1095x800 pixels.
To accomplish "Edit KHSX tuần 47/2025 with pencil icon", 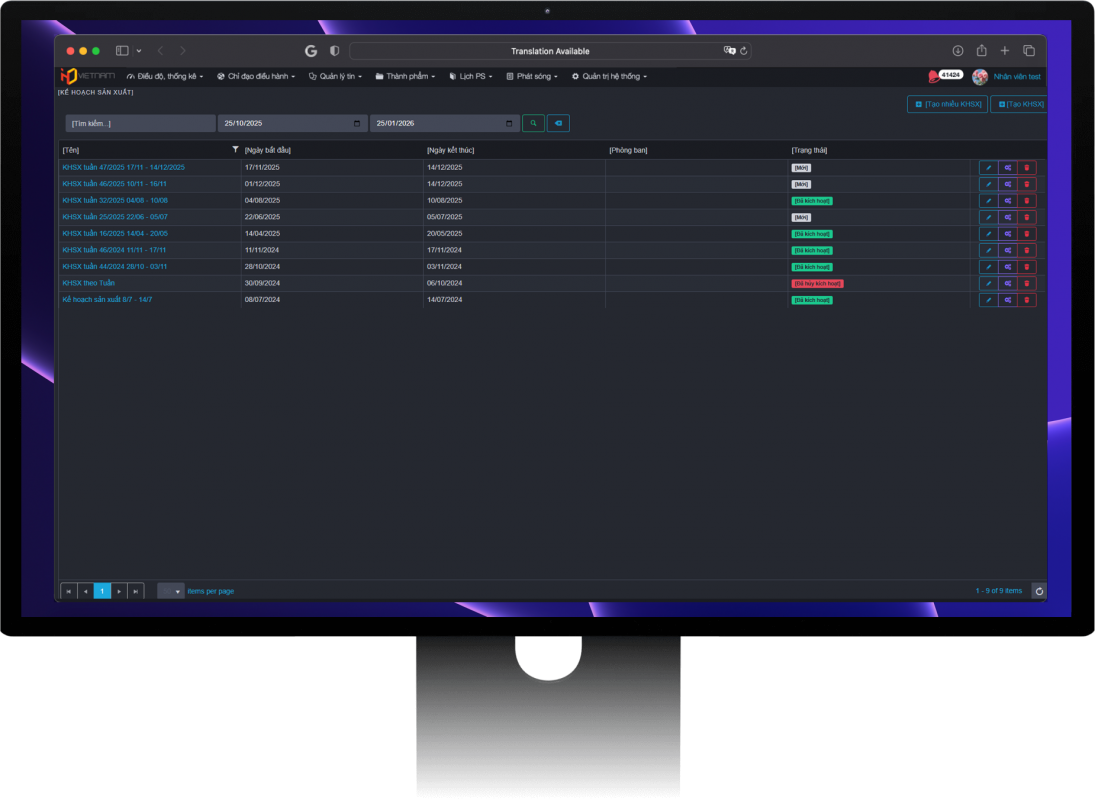I will click(x=988, y=168).
